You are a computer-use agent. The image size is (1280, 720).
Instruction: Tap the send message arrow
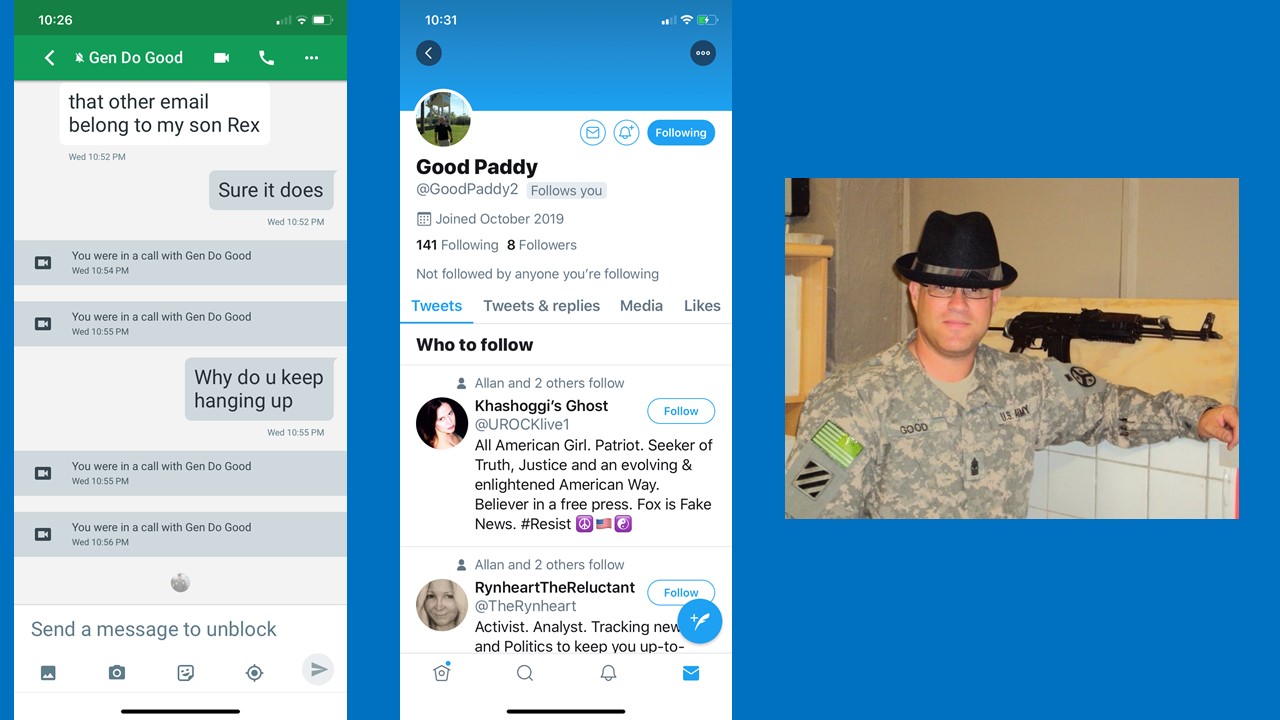pos(318,669)
